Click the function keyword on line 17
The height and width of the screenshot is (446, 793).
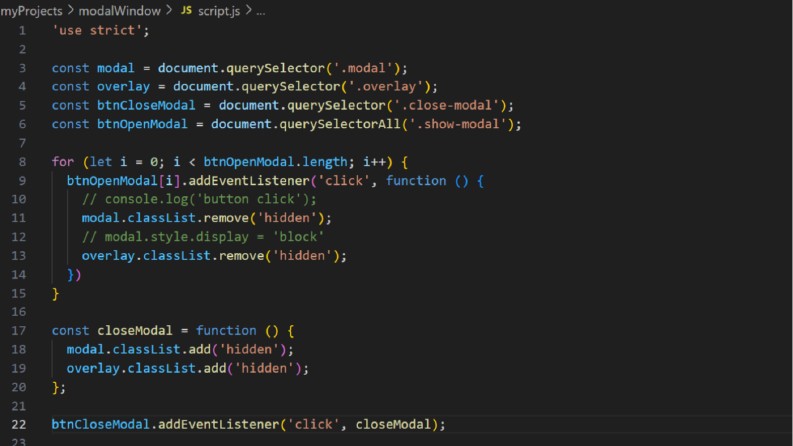click(x=226, y=331)
